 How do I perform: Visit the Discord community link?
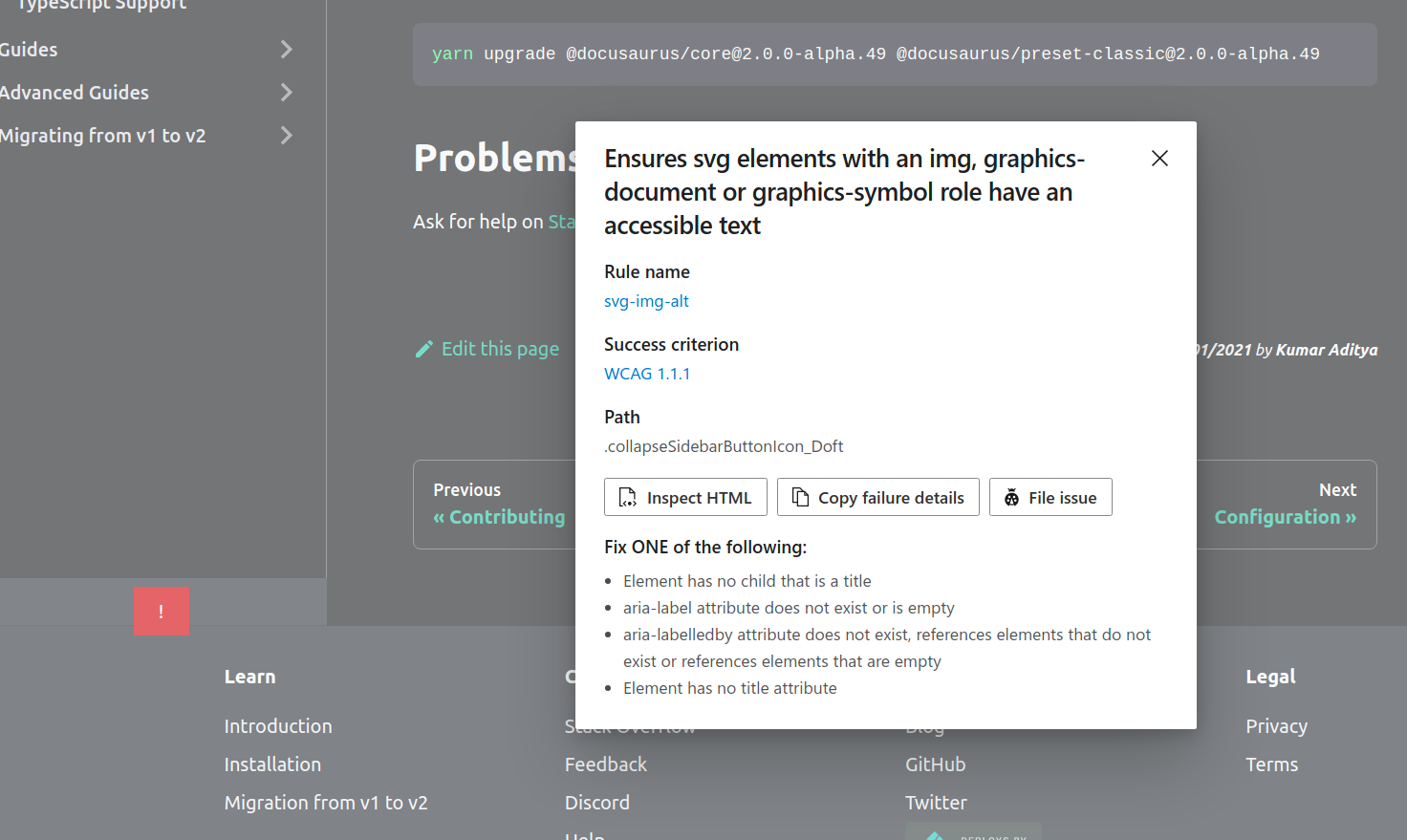(x=596, y=802)
